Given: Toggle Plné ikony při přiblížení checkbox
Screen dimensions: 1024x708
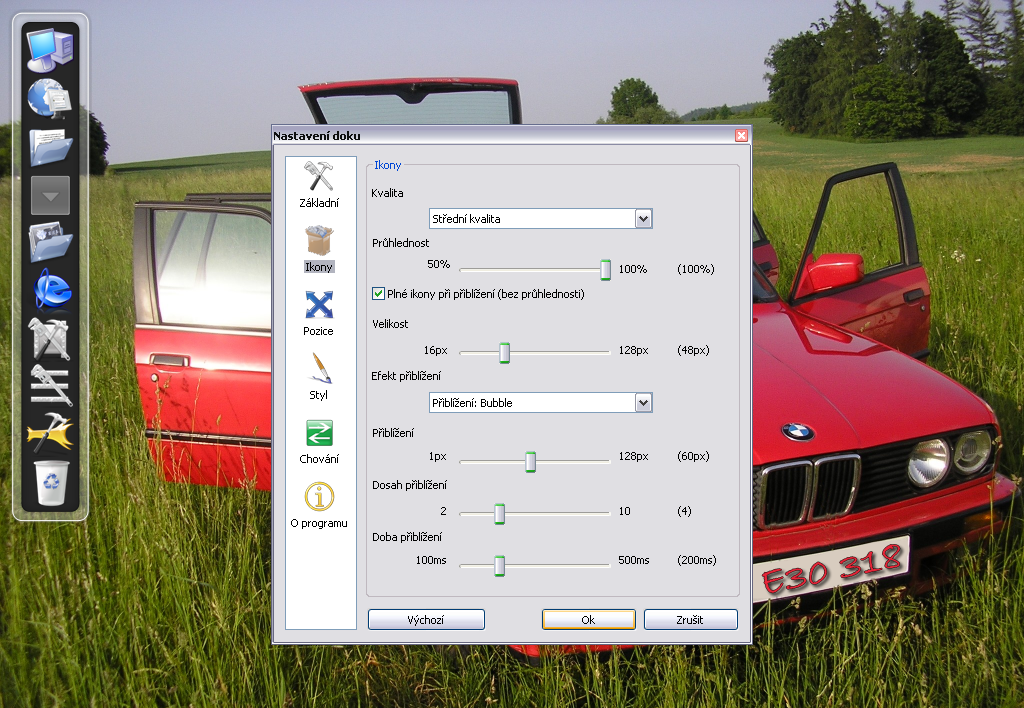Looking at the screenshot, I should pyautogui.click(x=378, y=294).
